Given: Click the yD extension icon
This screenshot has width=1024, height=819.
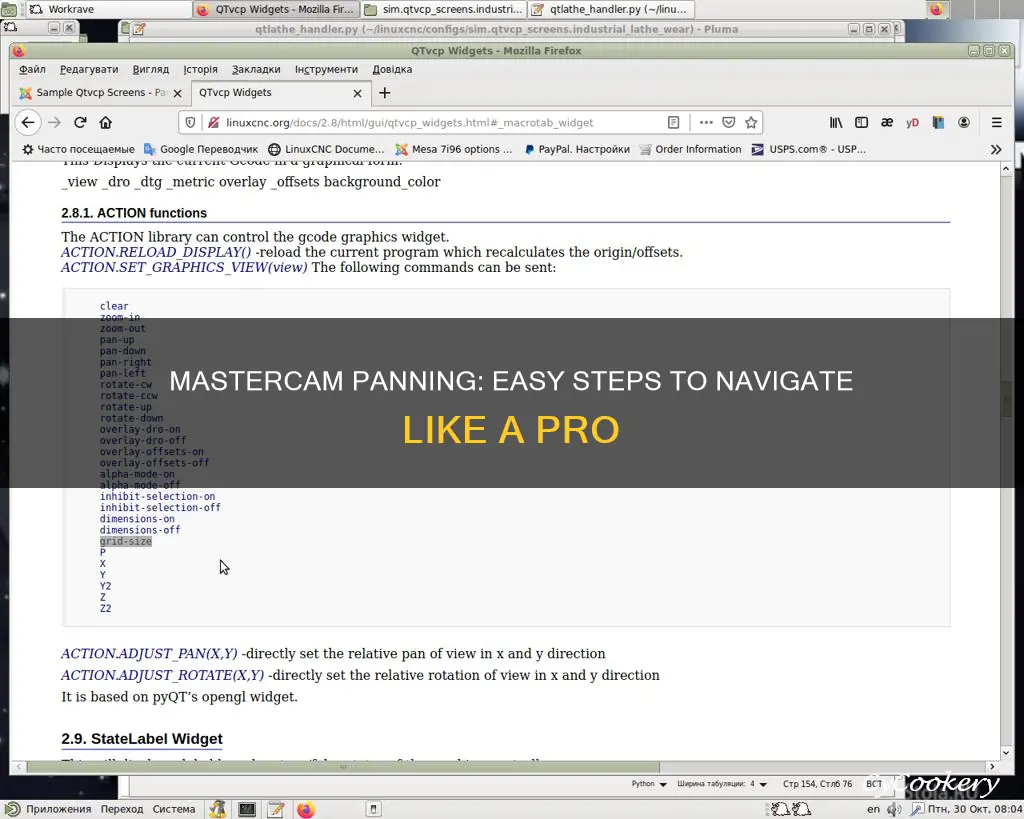Looking at the screenshot, I should click(x=912, y=122).
